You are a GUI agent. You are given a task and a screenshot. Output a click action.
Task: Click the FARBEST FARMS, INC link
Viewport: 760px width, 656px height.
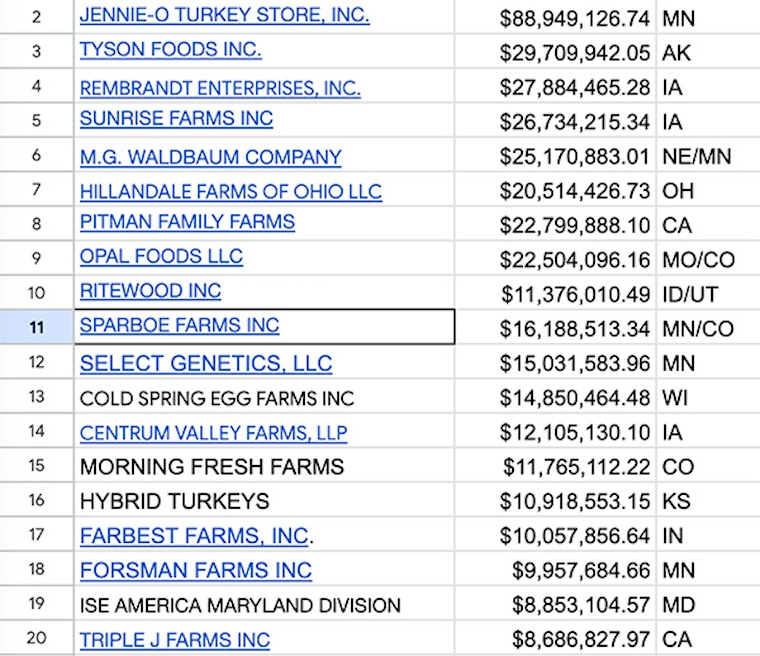point(194,536)
